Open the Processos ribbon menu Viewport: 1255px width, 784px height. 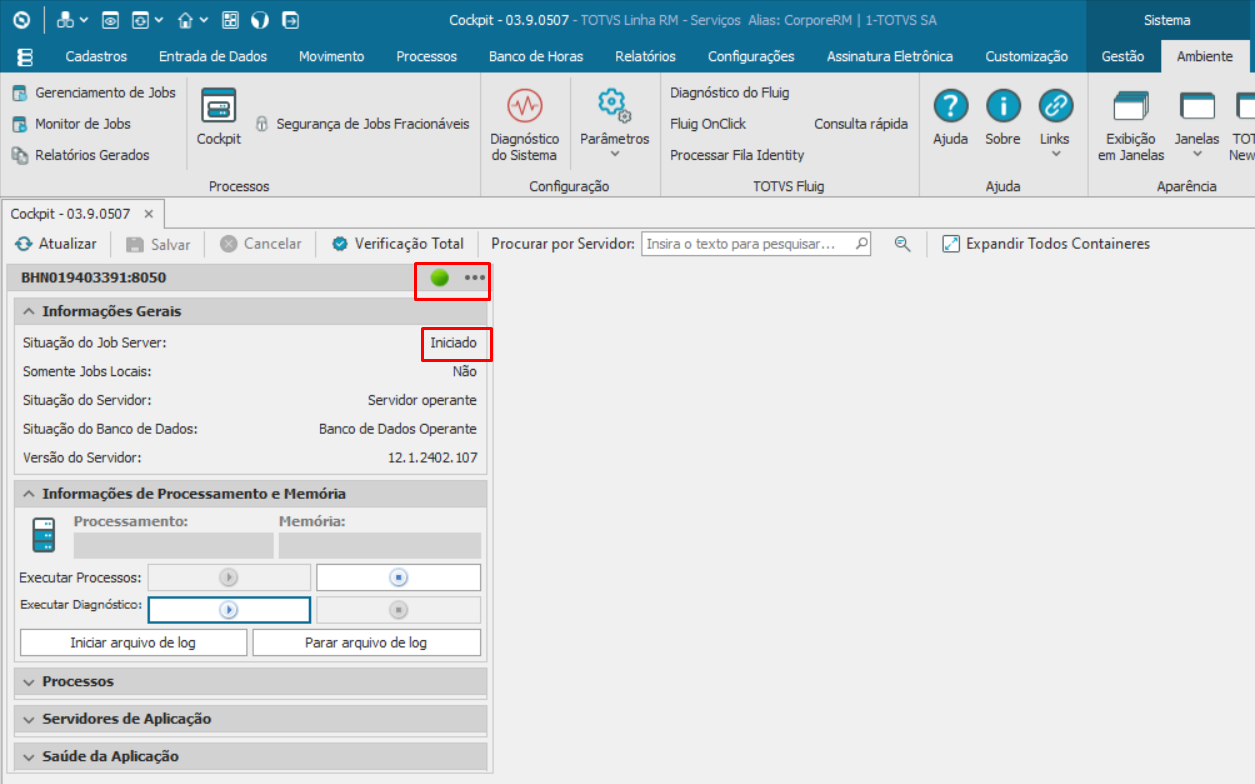(426, 56)
